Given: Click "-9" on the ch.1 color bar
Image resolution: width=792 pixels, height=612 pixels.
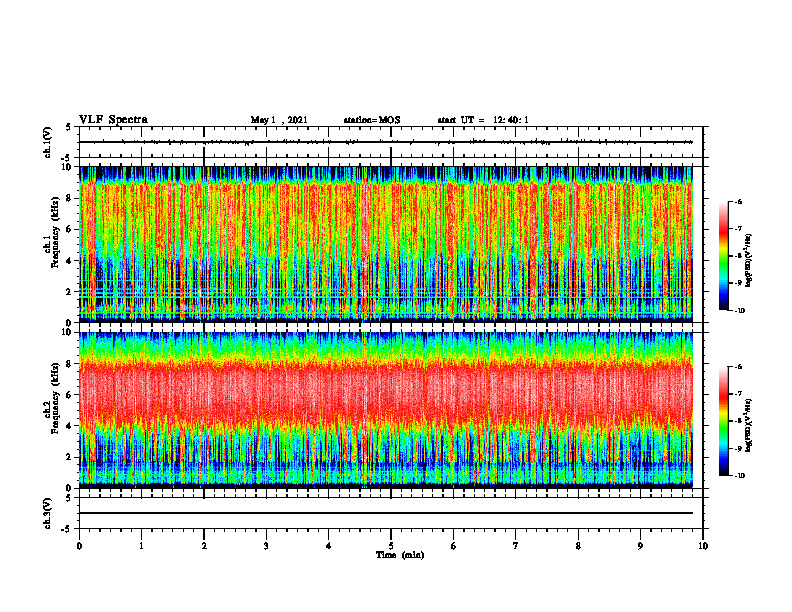Looking at the screenshot, I should click(x=738, y=283).
